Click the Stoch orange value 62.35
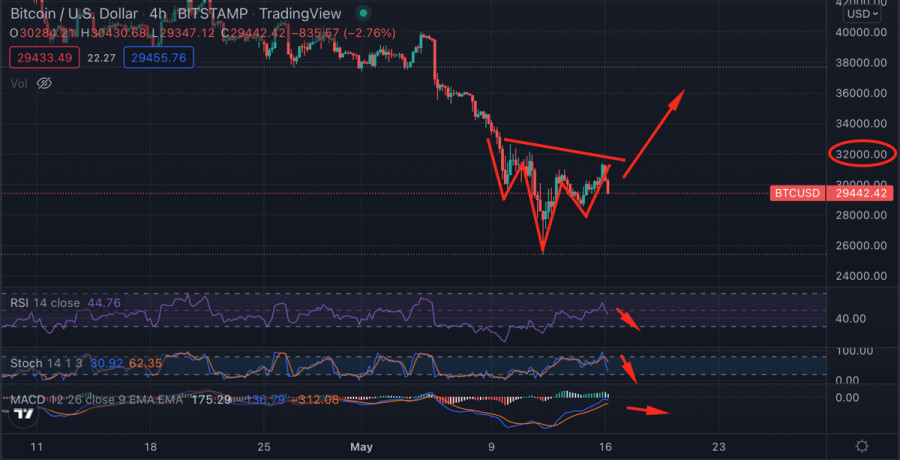This screenshot has width=900, height=460. (146, 363)
